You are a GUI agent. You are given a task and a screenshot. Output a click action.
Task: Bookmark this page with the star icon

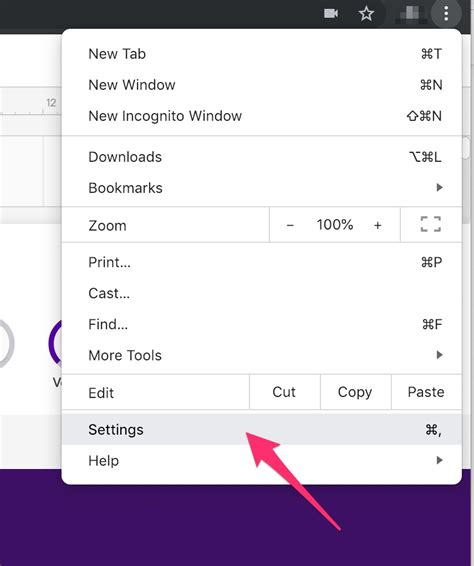point(366,14)
